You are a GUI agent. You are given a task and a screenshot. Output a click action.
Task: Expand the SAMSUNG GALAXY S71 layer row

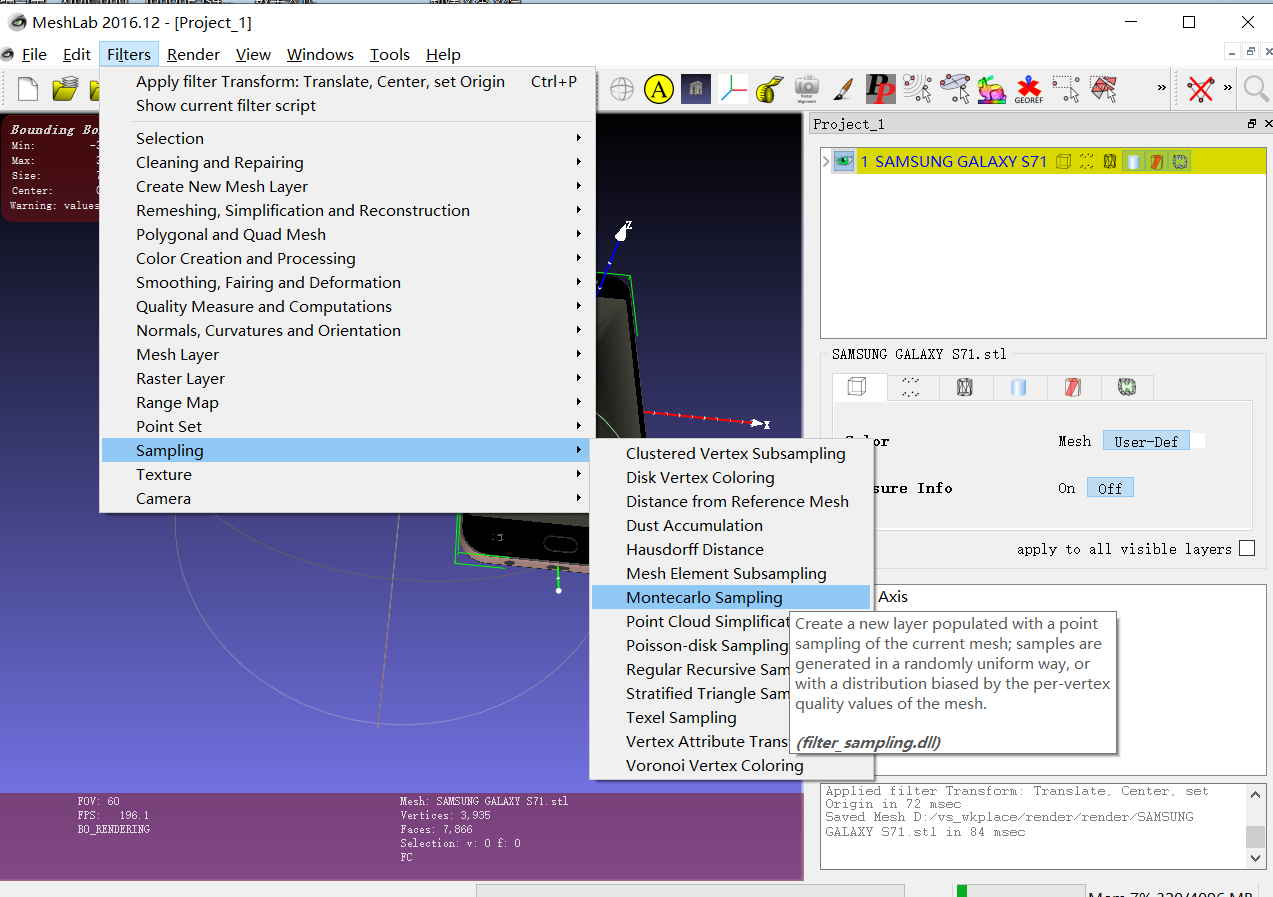tap(825, 161)
